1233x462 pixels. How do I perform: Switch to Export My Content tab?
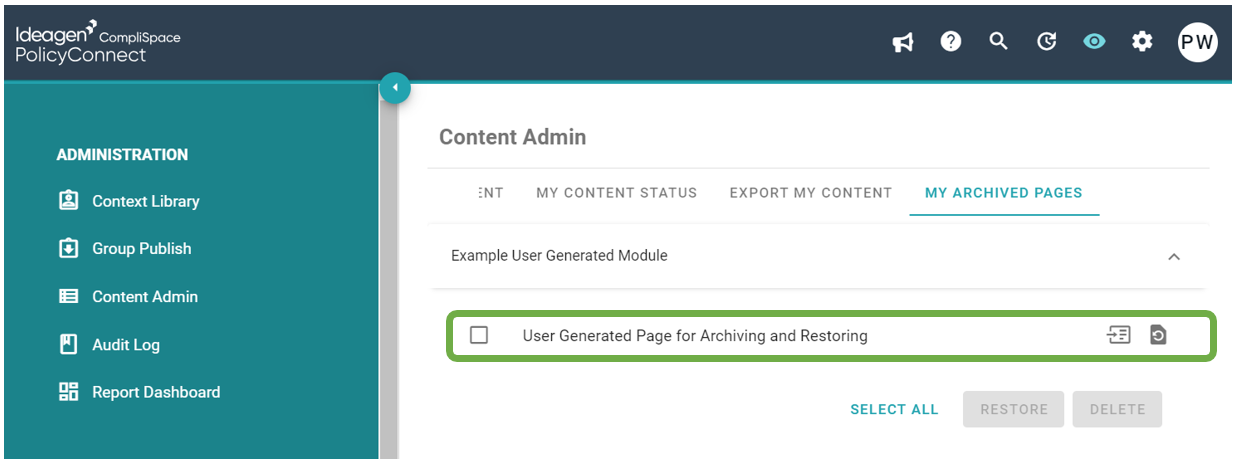[x=810, y=192]
